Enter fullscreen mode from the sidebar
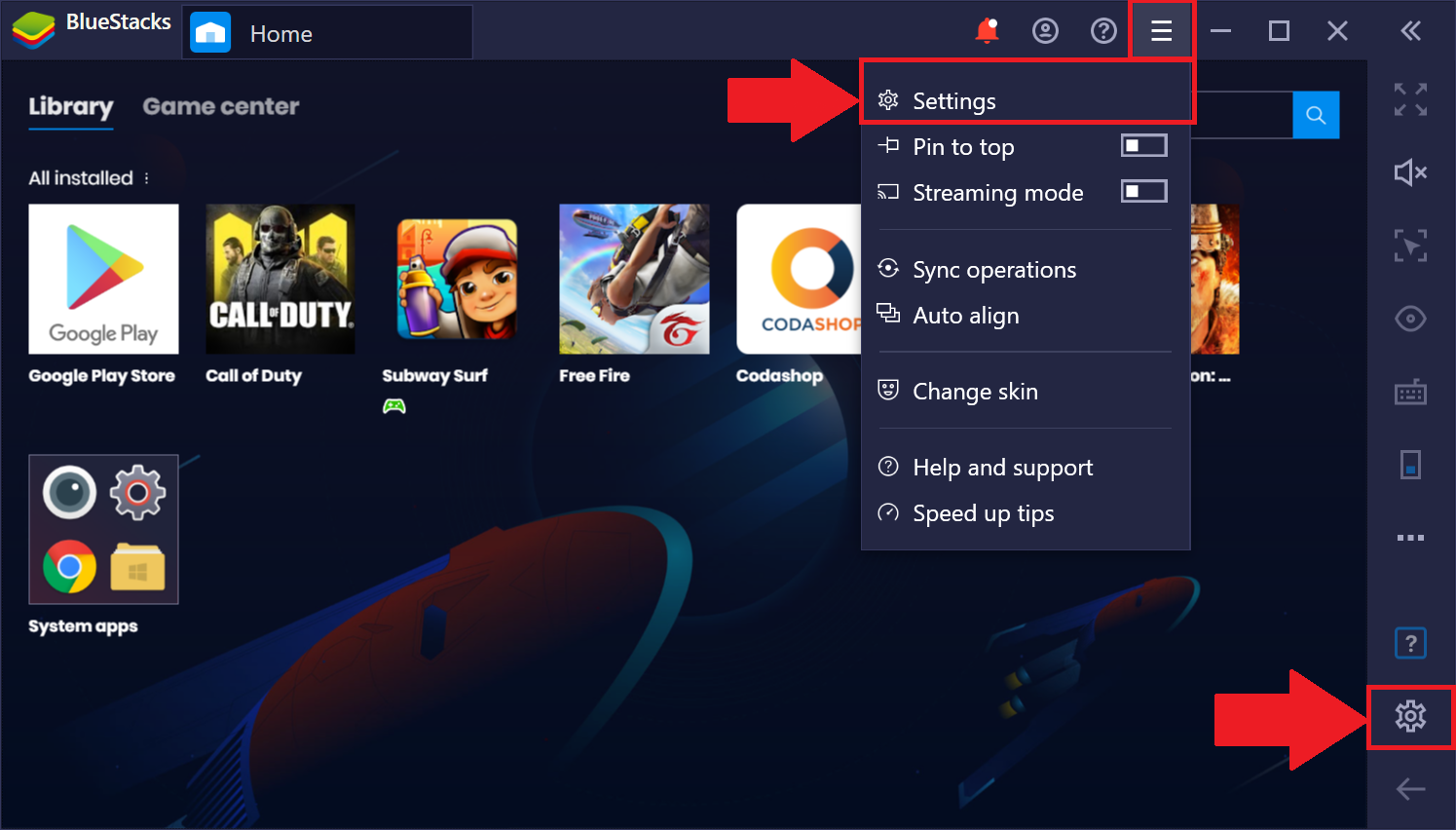The height and width of the screenshot is (830, 1456). 1410,99
